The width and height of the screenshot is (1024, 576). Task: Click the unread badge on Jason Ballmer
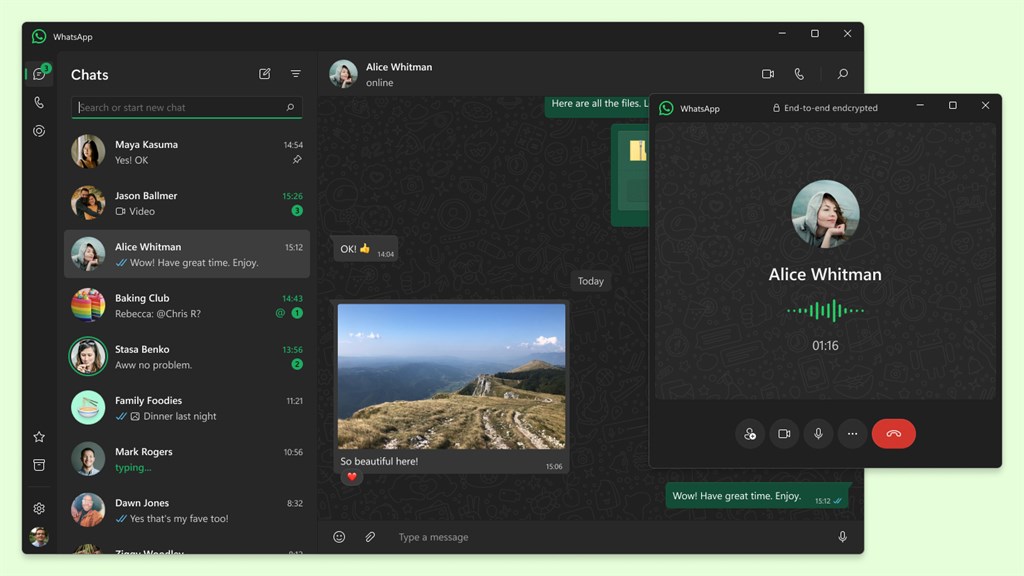pyautogui.click(x=297, y=210)
